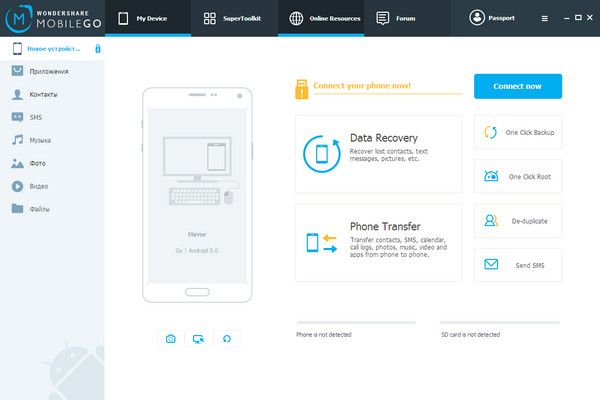600x400 pixels.
Task: Click Phone is not detected status
Action: [324, 335]
